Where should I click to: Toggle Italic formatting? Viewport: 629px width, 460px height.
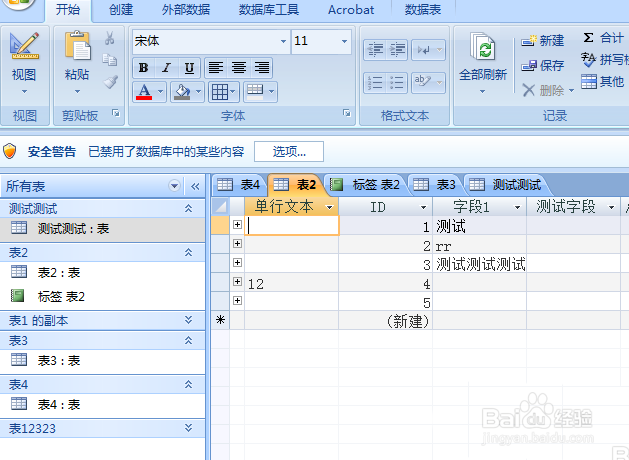click(x=166, y=68)
